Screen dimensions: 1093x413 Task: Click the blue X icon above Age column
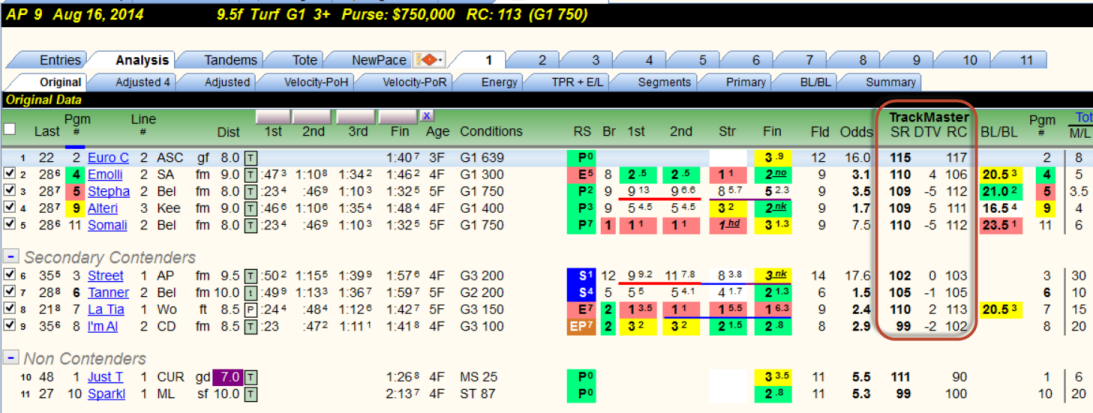[x=427, y=116]
